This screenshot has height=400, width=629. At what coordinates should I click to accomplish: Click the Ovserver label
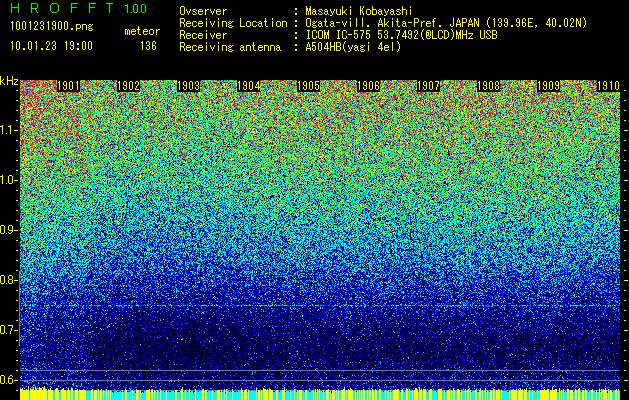pyautogui.click(x=203, y=11)
